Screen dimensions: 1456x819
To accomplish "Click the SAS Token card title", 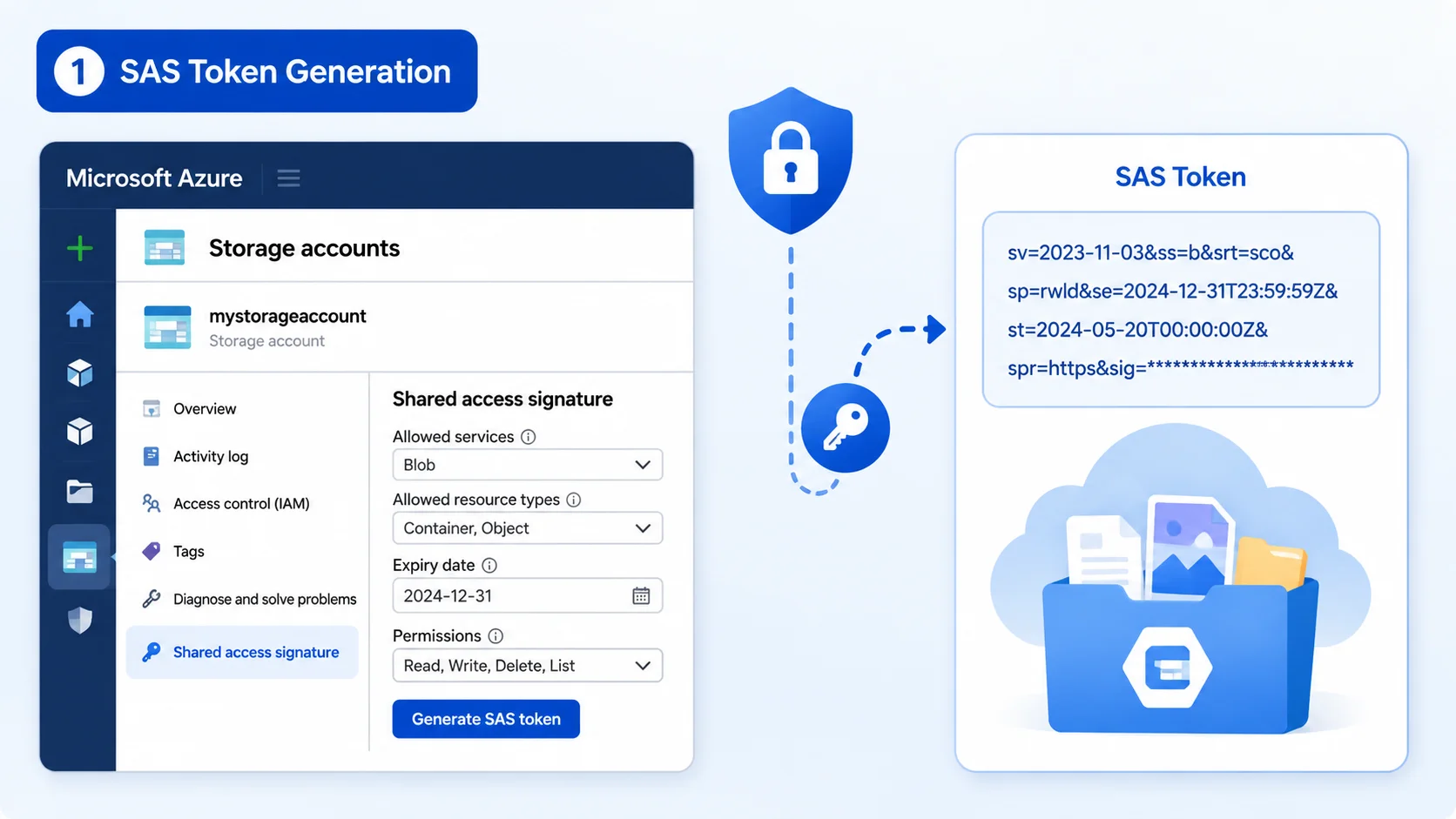I will [1181, 177].
